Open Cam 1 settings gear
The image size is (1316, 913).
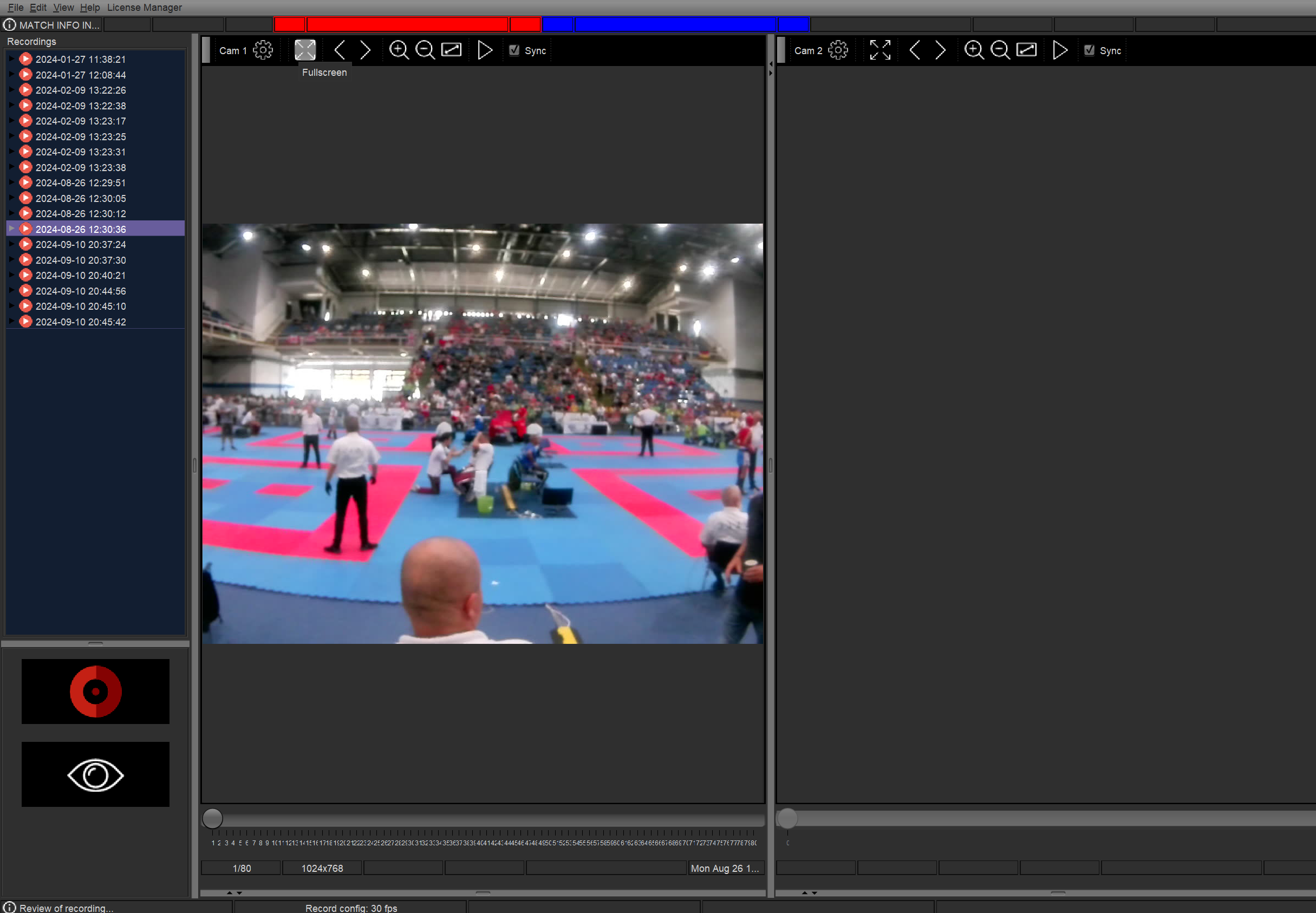coord(263,50)
